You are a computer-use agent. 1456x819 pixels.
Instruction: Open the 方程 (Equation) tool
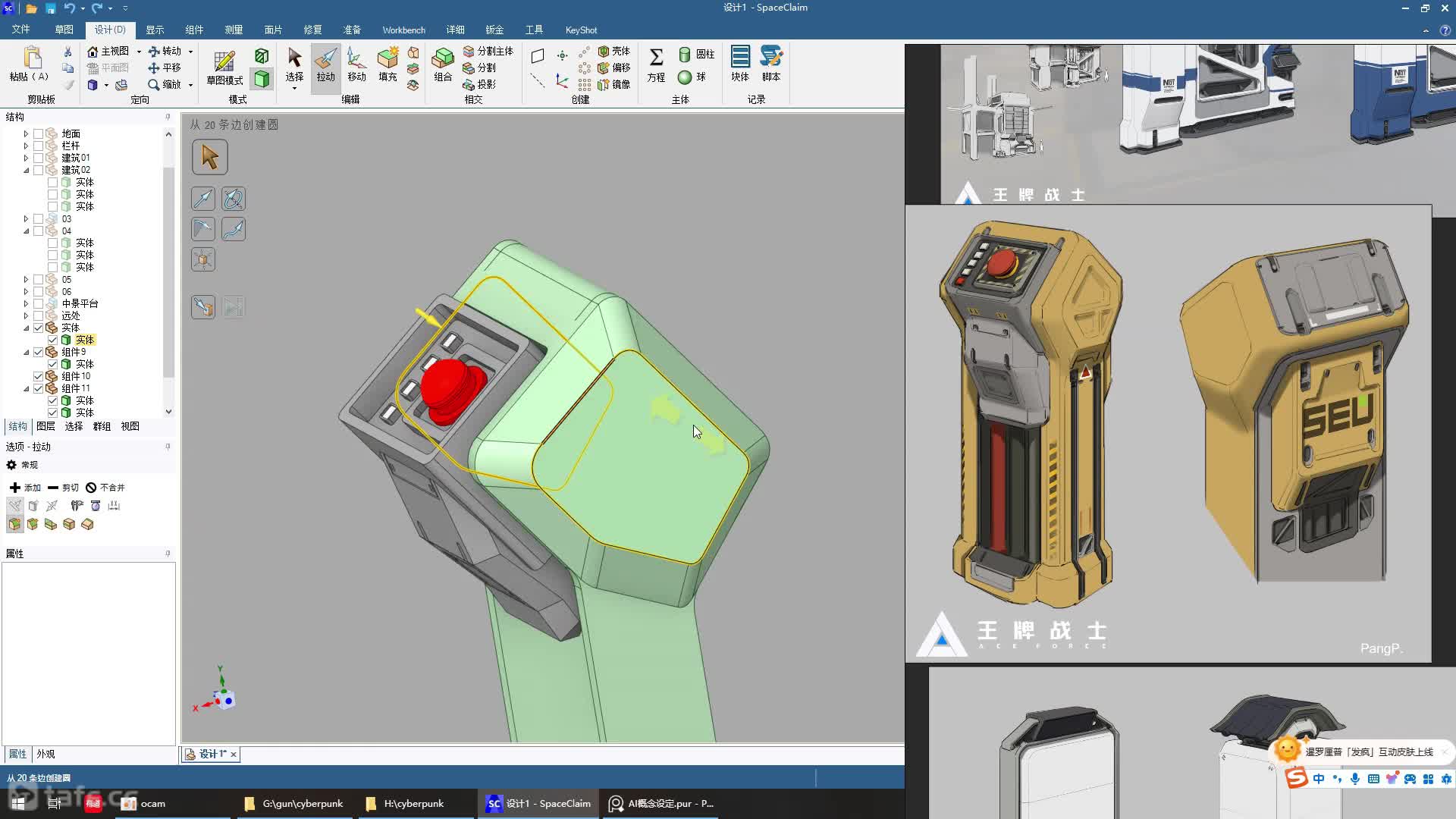[656, 65]
